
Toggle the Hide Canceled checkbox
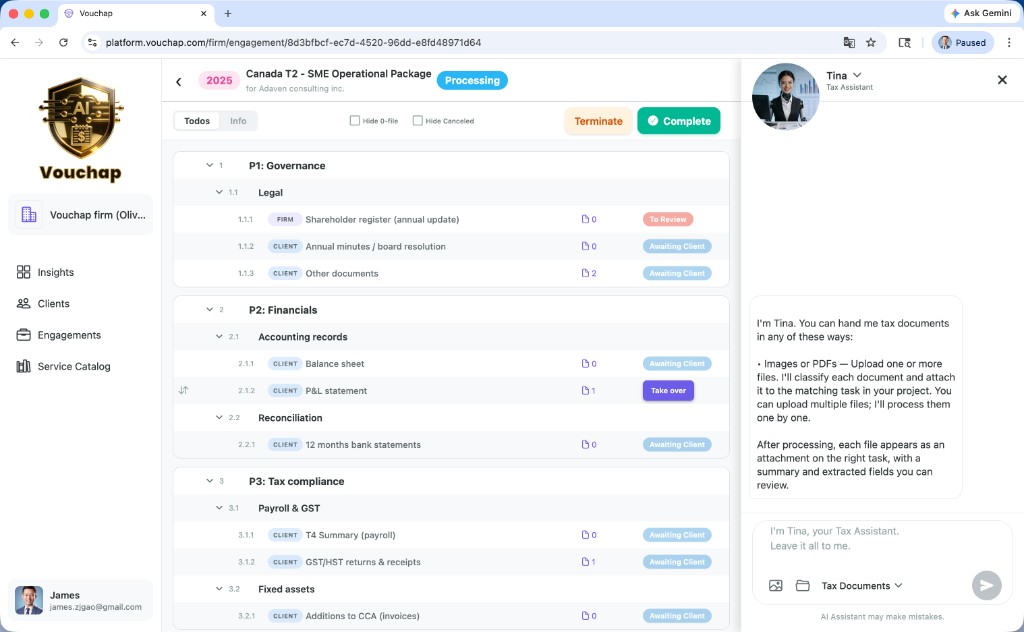coord(417,121)
